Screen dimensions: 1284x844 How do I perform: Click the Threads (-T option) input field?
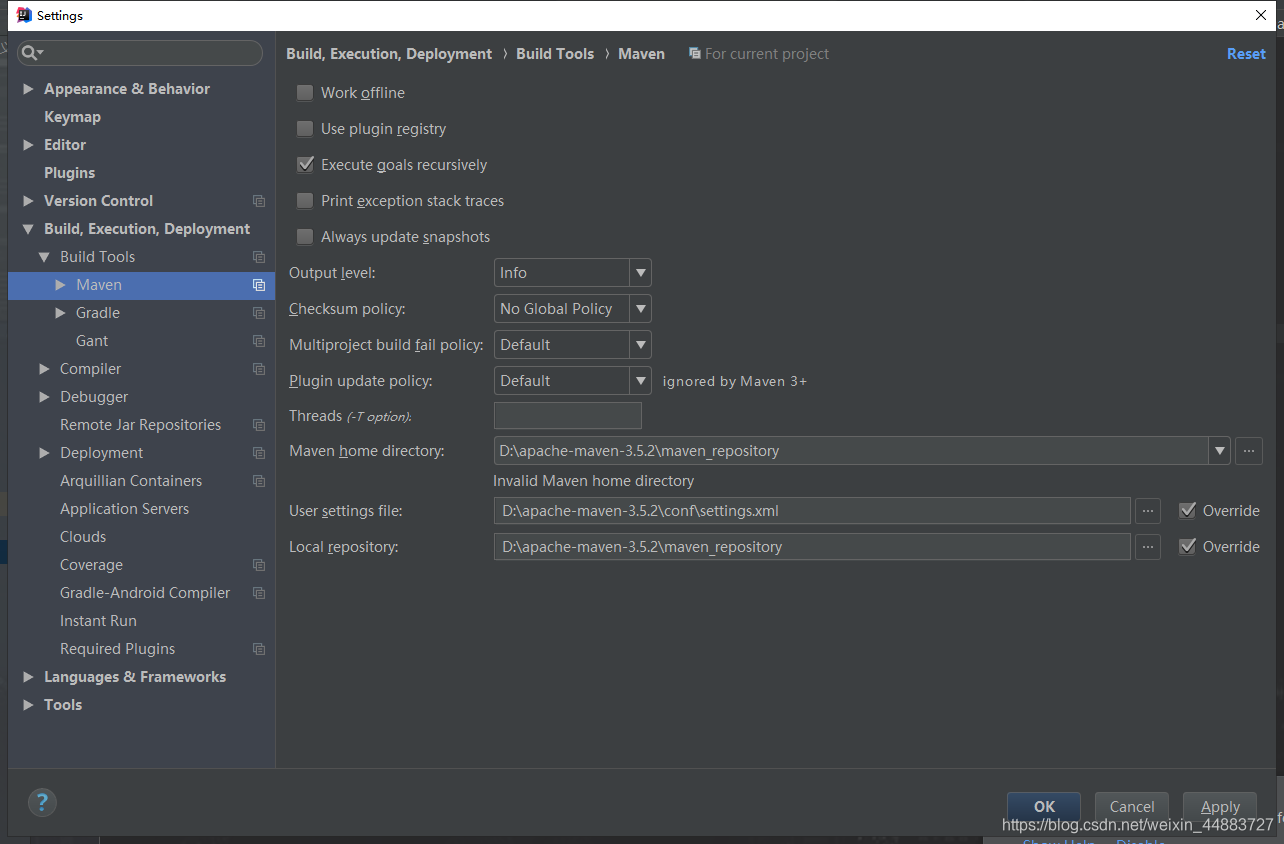coord(568,415)
